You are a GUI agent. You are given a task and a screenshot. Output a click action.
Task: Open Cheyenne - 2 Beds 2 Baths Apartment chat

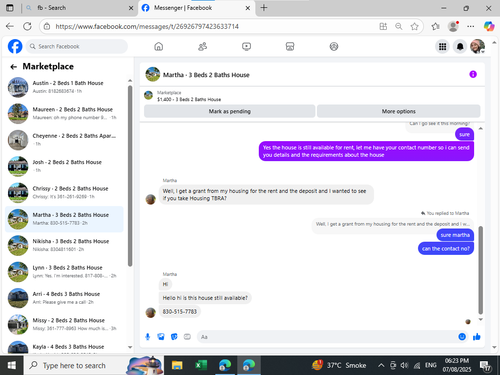pos(64,140)
